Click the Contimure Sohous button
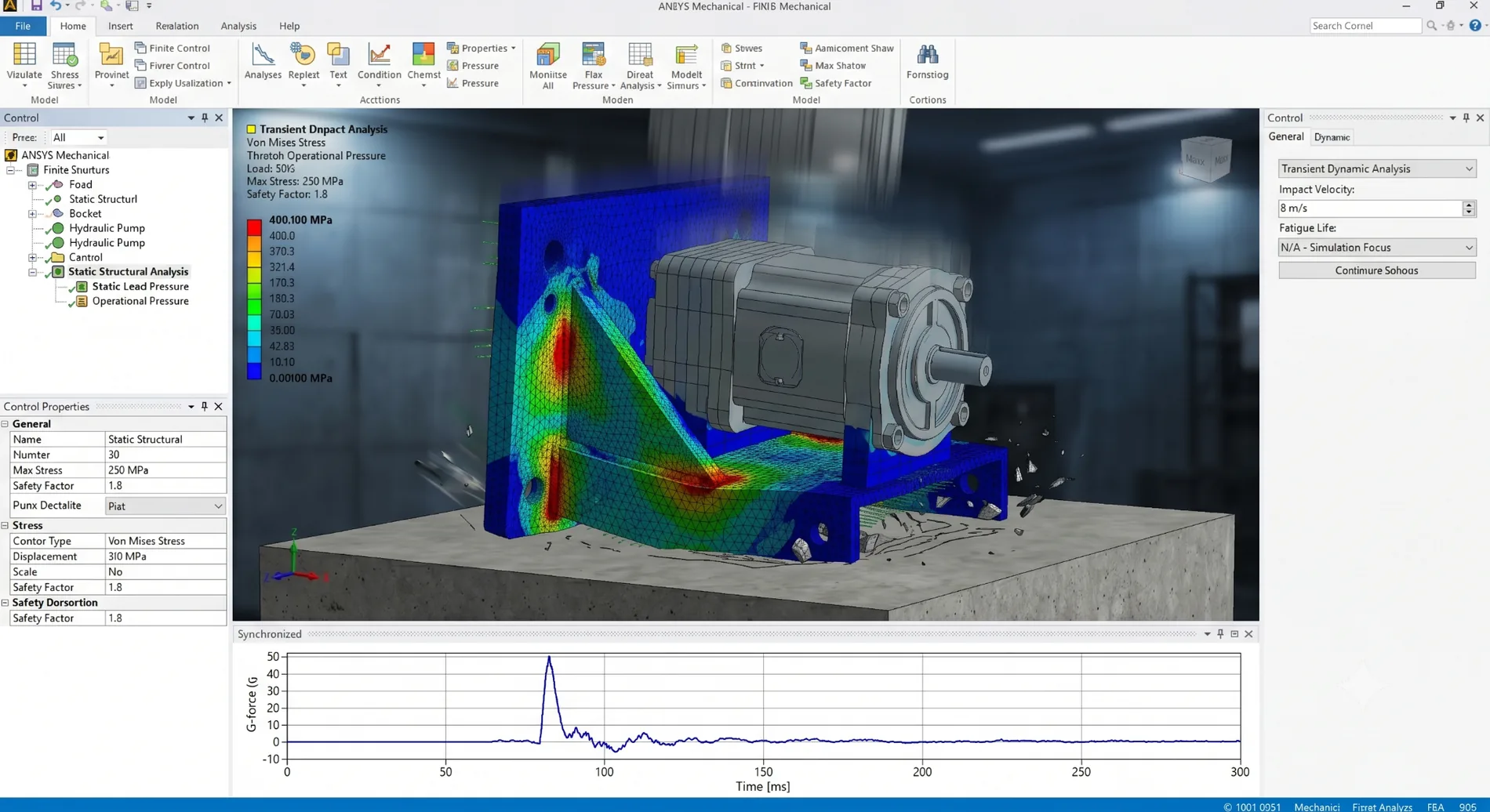 click(x=1376, y=270)
